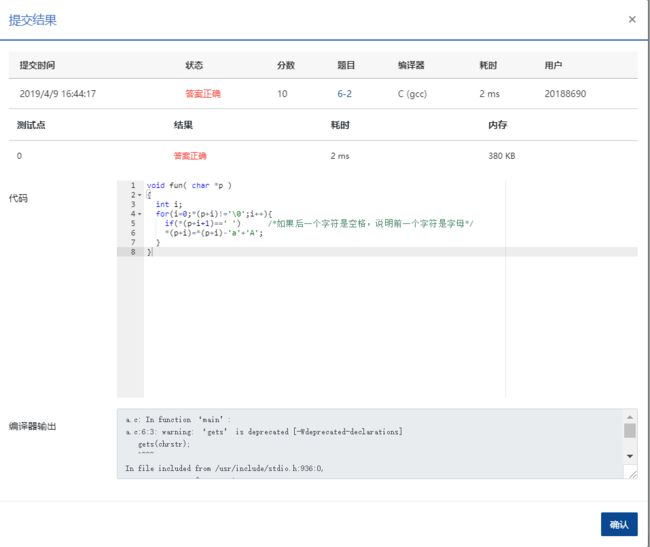The width and height of the screenshot is (650, 547).
Task: Click the 编译器输出 section label
Action: (x=32, y=426)
